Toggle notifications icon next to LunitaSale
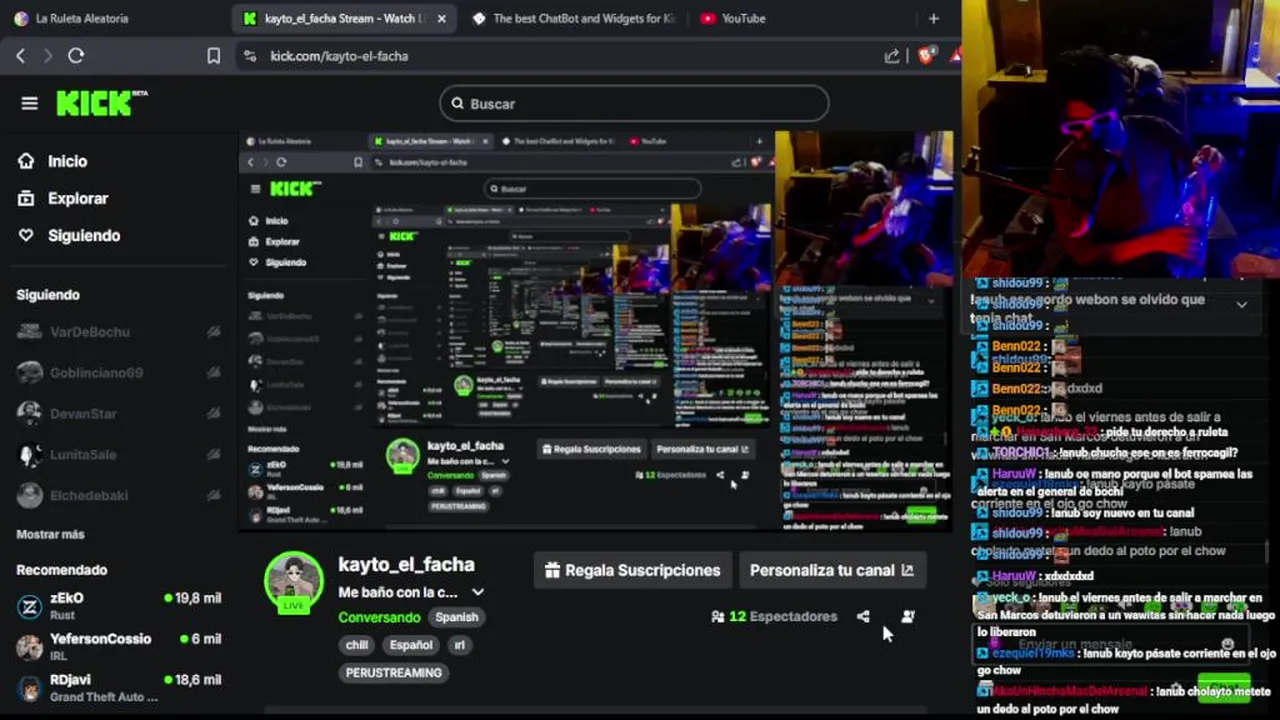 pyautogui.click(x=213, y=454)
